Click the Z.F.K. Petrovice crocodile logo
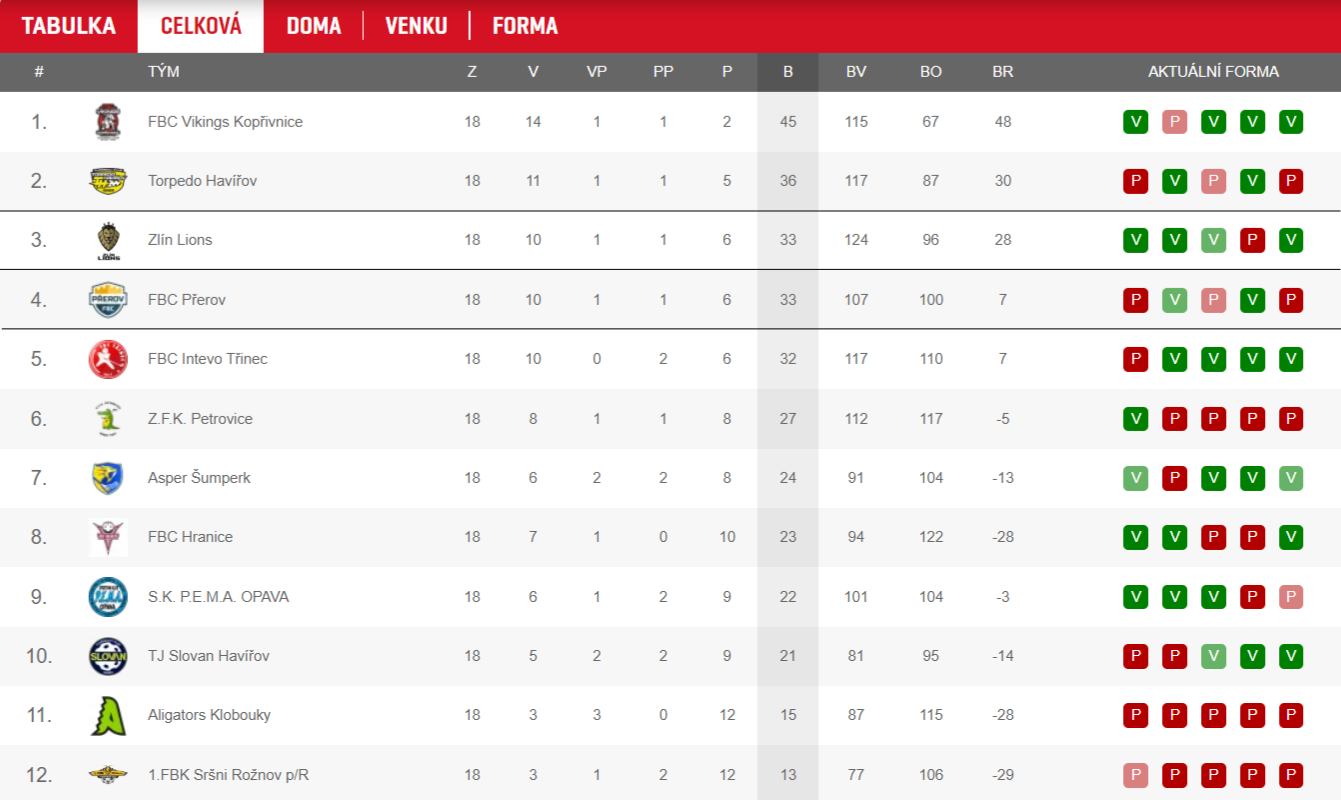Screen dimensions: 1341x800 click(x=107, y=418)
